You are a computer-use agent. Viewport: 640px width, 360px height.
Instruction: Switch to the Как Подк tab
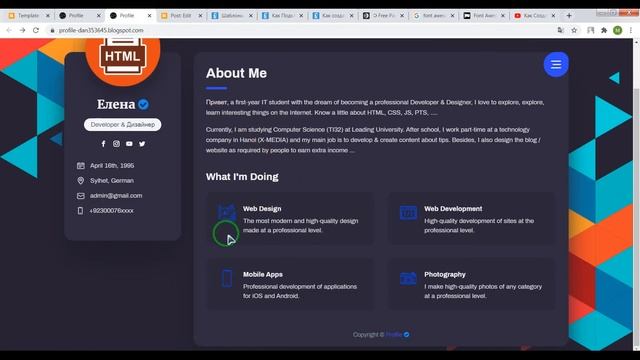pos(282,16)
